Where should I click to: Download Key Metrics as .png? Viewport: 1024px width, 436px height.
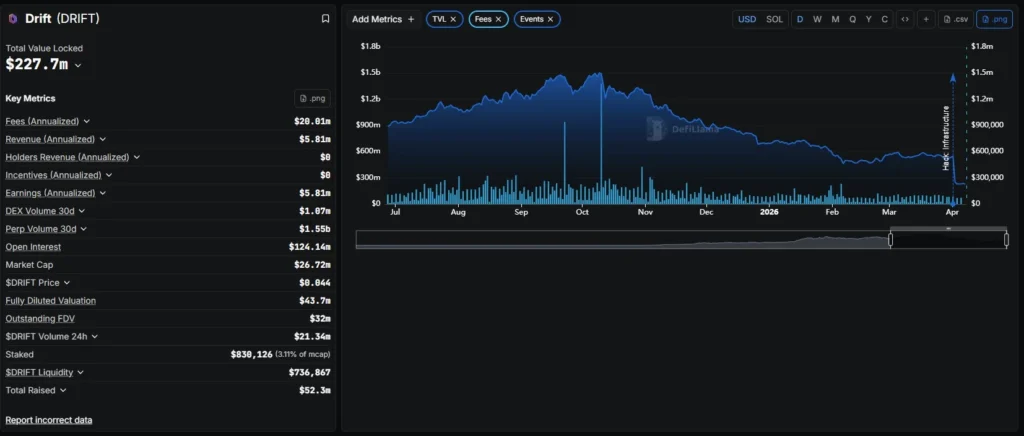313,98
